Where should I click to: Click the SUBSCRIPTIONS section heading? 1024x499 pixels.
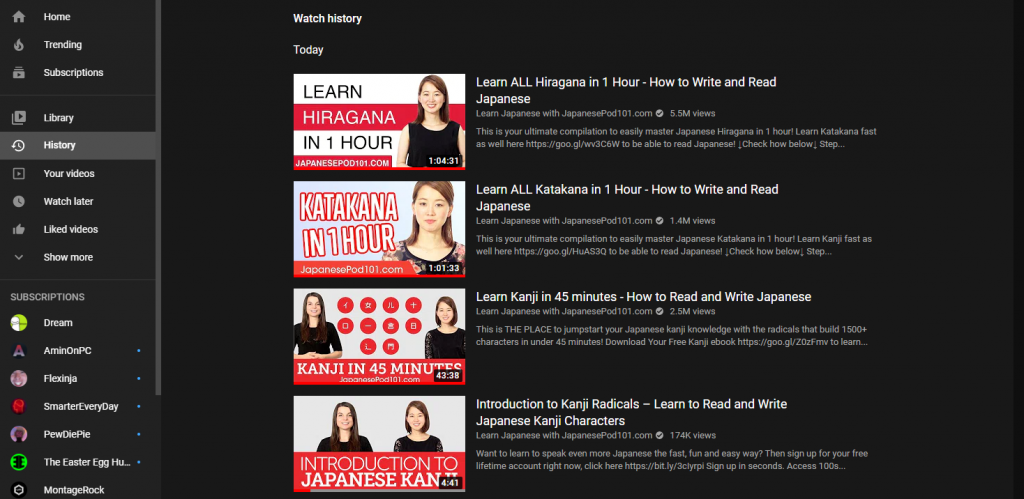click(48, 297)
